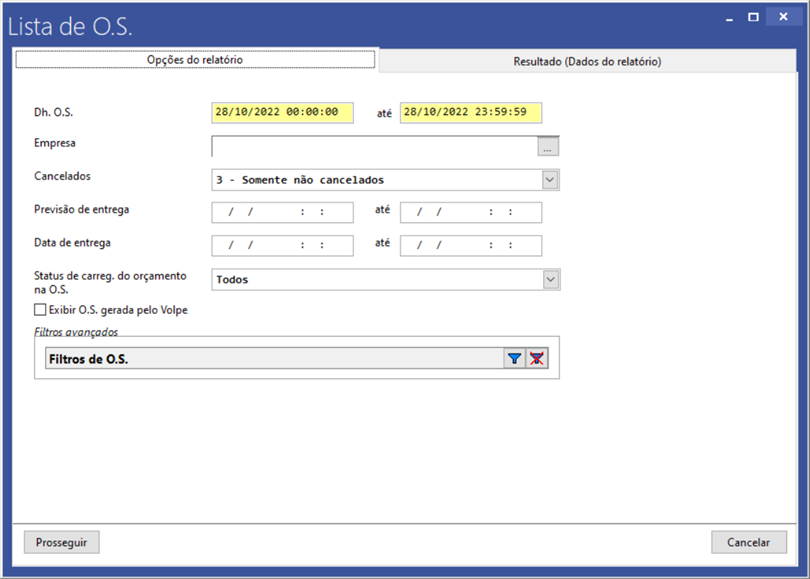Click the Dh. O.S. end date field
Image resolution: width=810 pixels, height=579 pixels.
470,113
